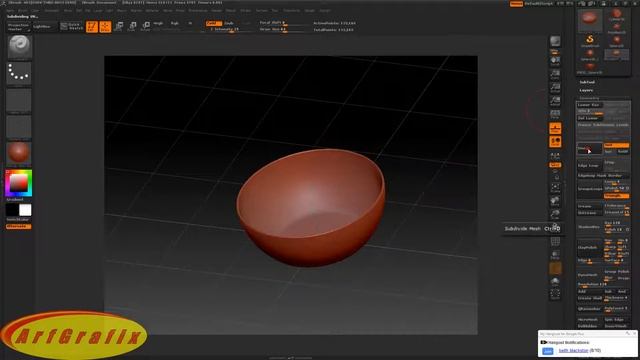Toggle the Persp perspective icon
Viewport: 640px width, 360px height.
[x=555, y=114]
